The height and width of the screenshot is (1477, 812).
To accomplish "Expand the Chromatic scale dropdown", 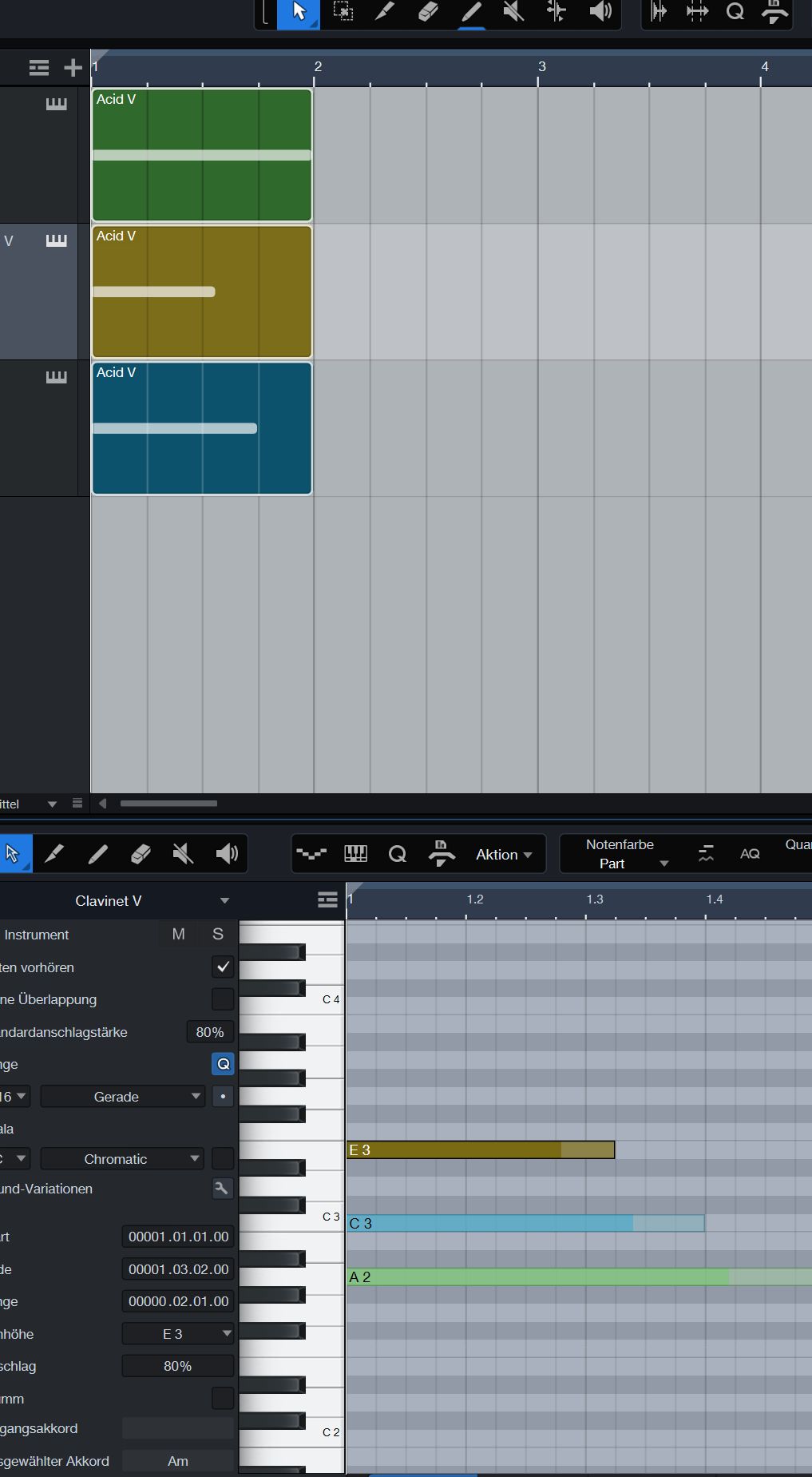I will (122, 1159).
